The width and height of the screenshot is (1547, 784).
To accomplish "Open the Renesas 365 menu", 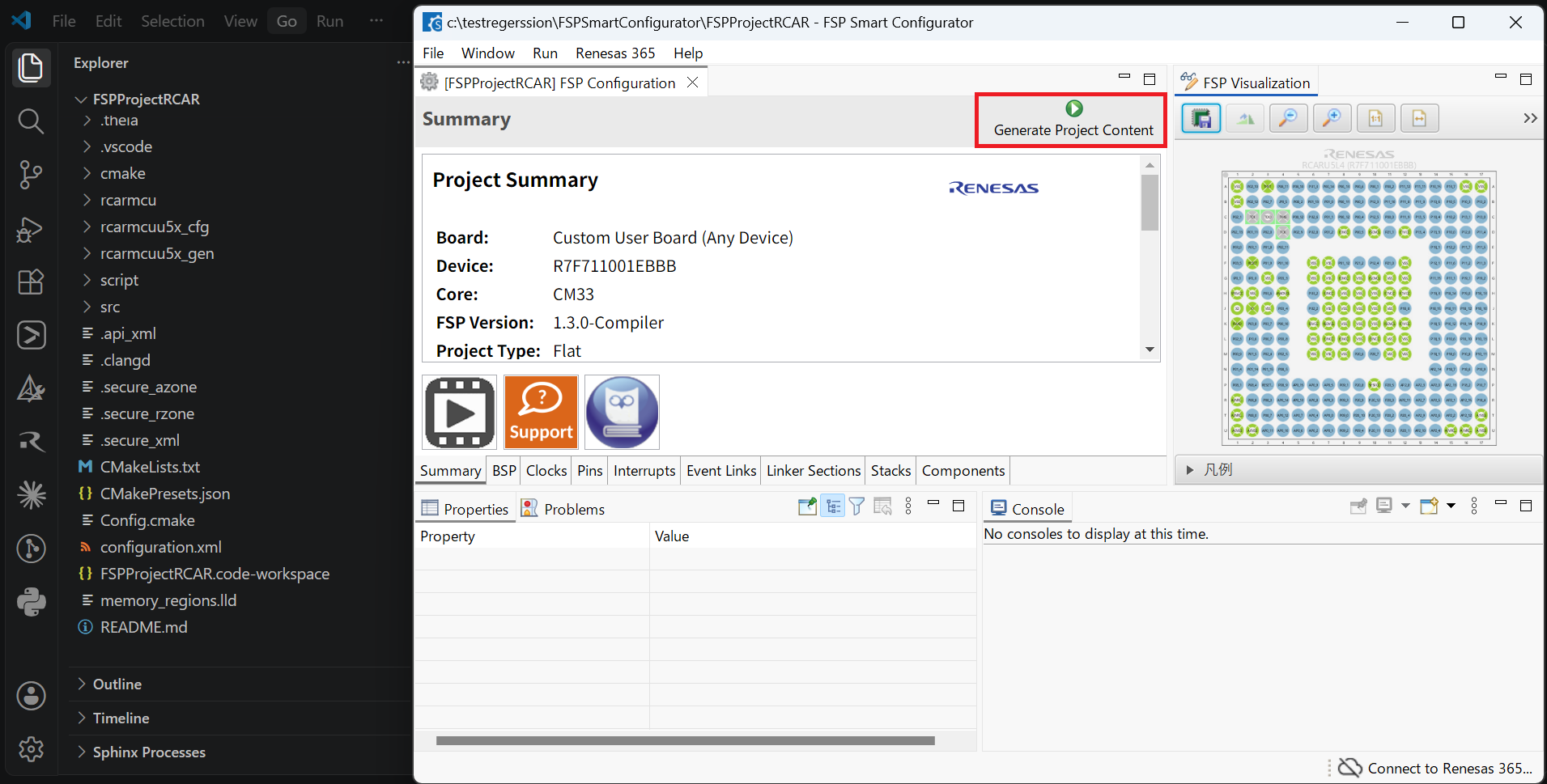I will click(615, 53).
